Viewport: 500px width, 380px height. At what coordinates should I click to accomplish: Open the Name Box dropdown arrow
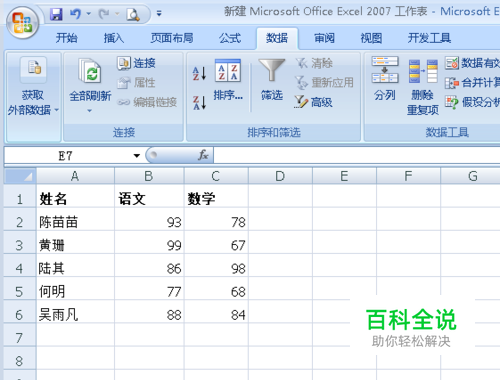137,156
